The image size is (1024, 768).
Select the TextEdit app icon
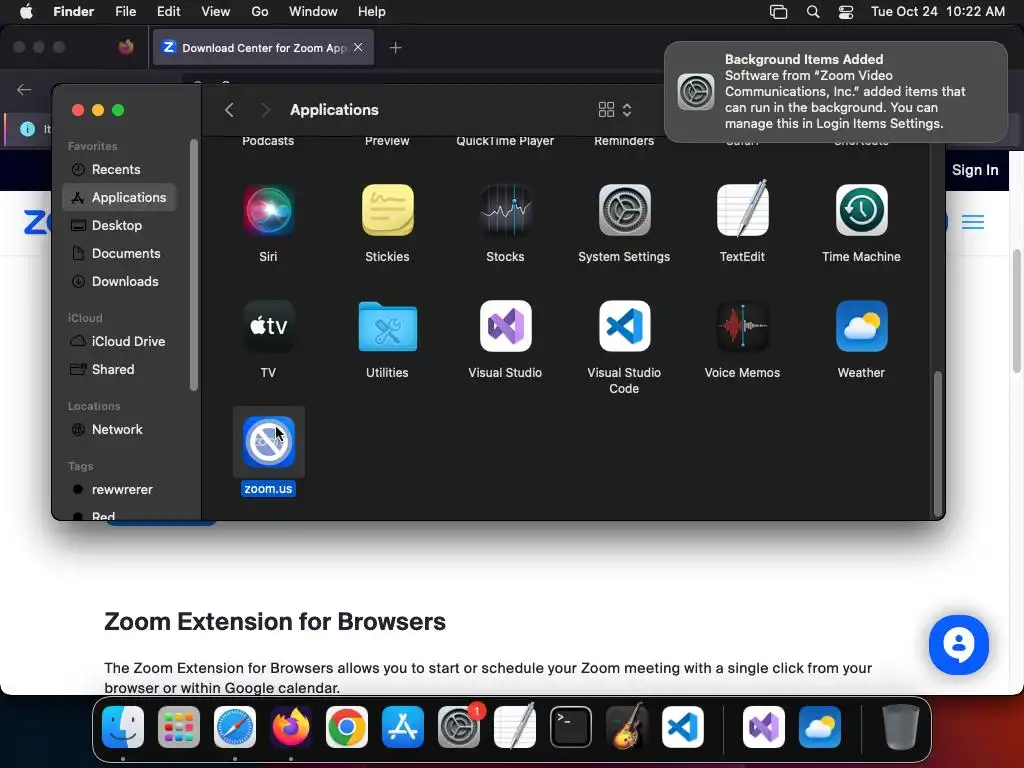pyautogui.click(x=743, y=209)
